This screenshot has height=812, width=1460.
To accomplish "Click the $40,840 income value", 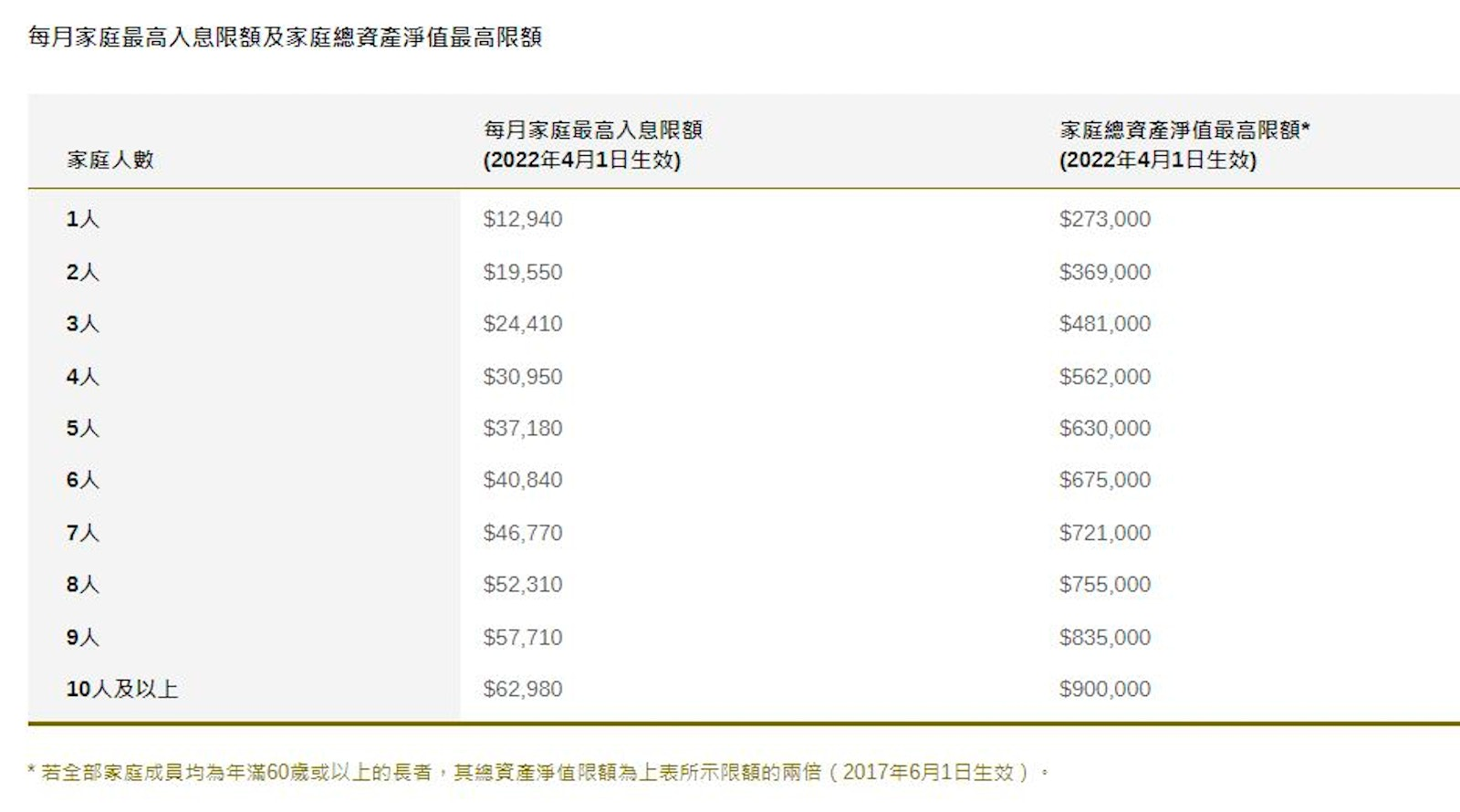I will coord(523,480).
